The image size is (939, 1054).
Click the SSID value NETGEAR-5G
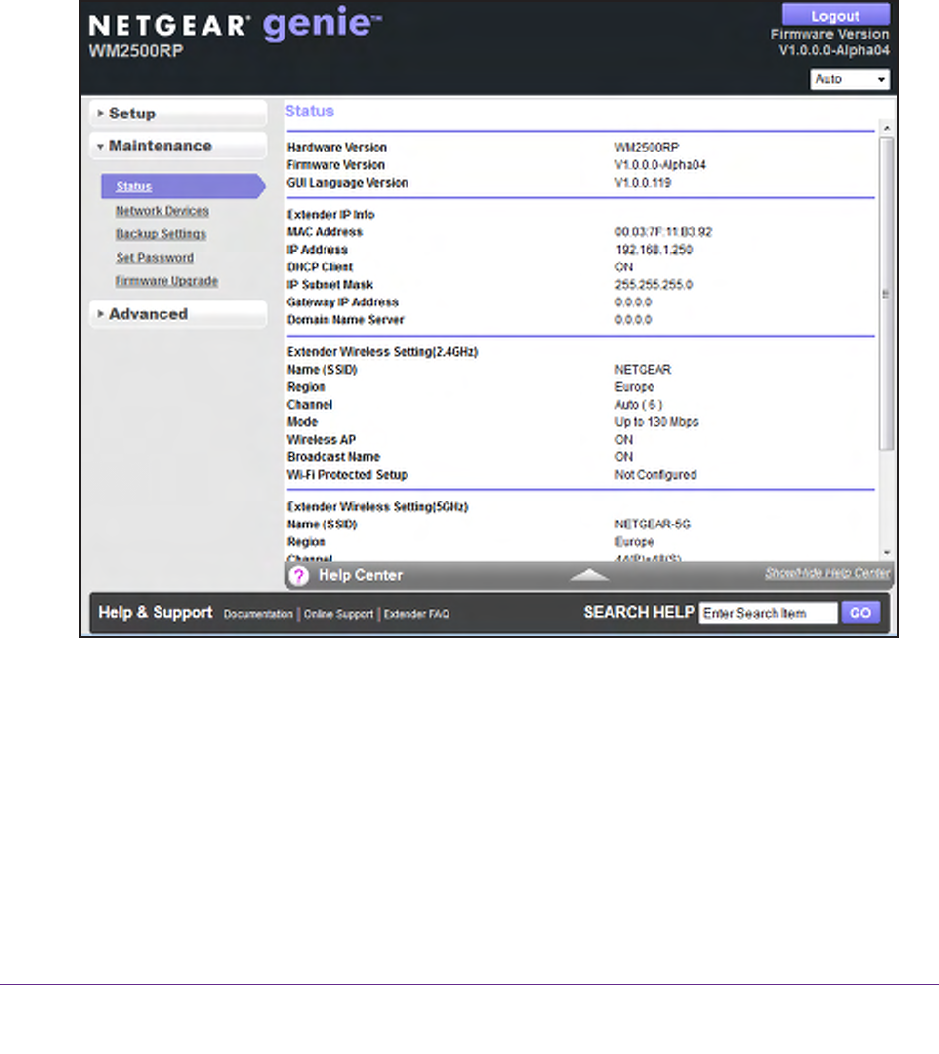click(653, 524)
